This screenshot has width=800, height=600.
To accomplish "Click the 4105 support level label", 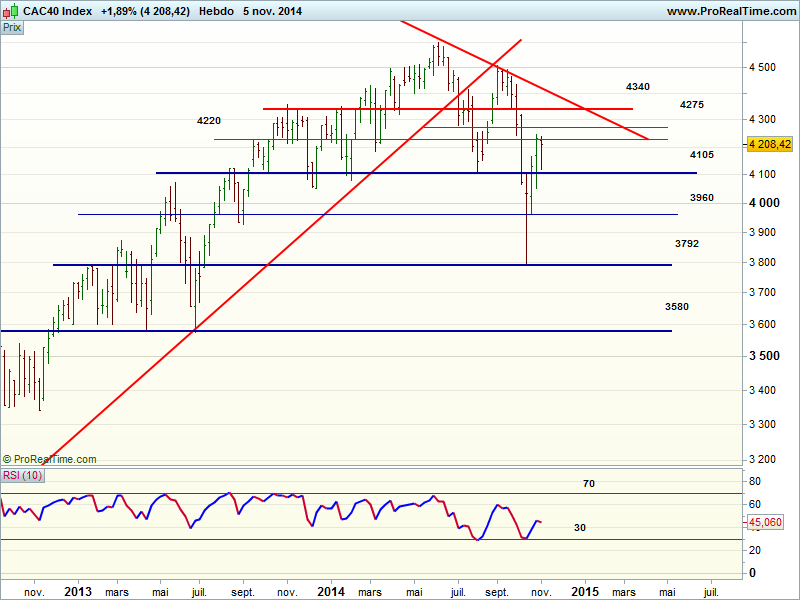I will tap(702, 155).
